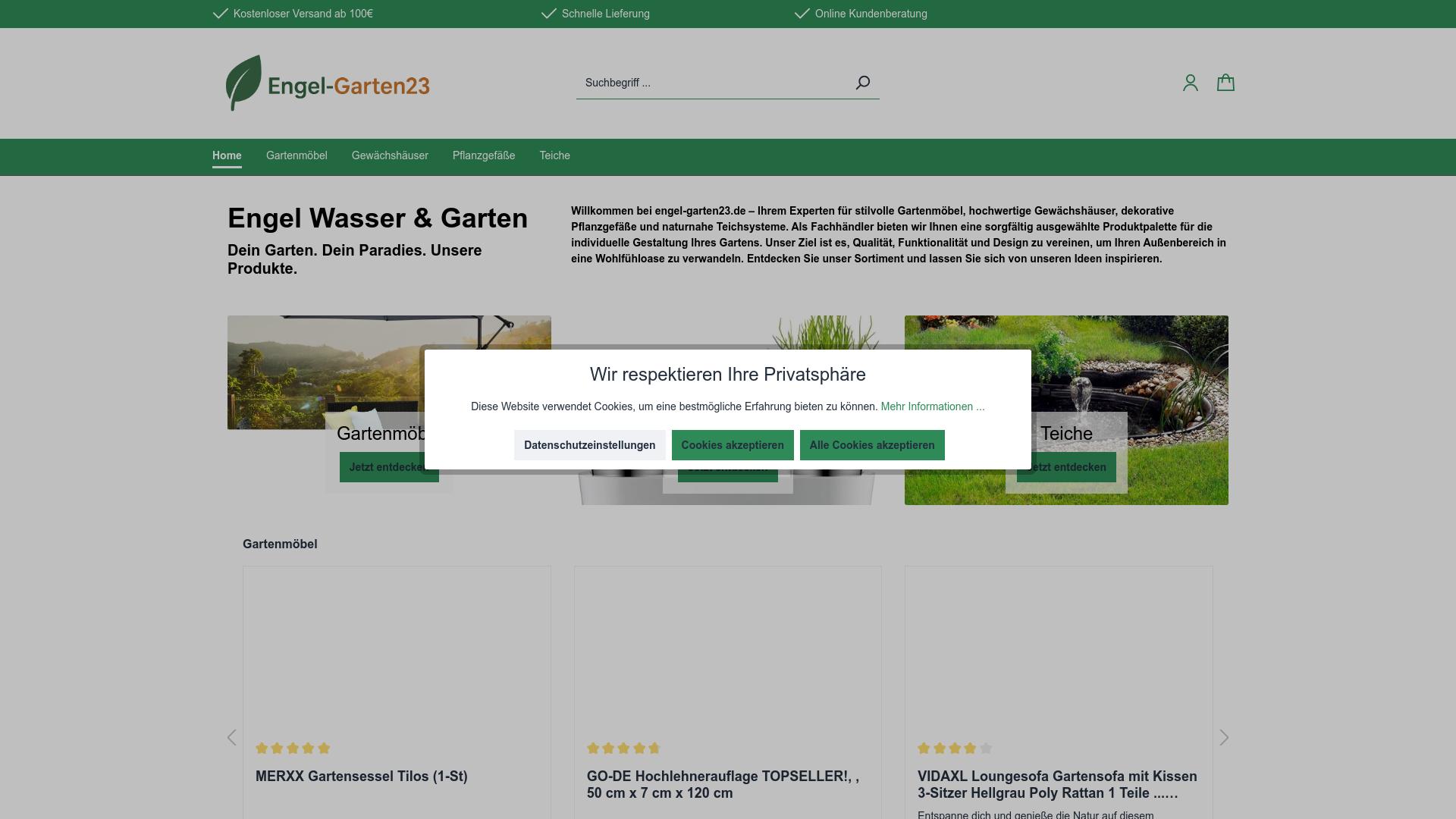Click star rating of MERXX Gartensessel
The height and width of the screenshot is (819, 1456).
tap(293, 748)
